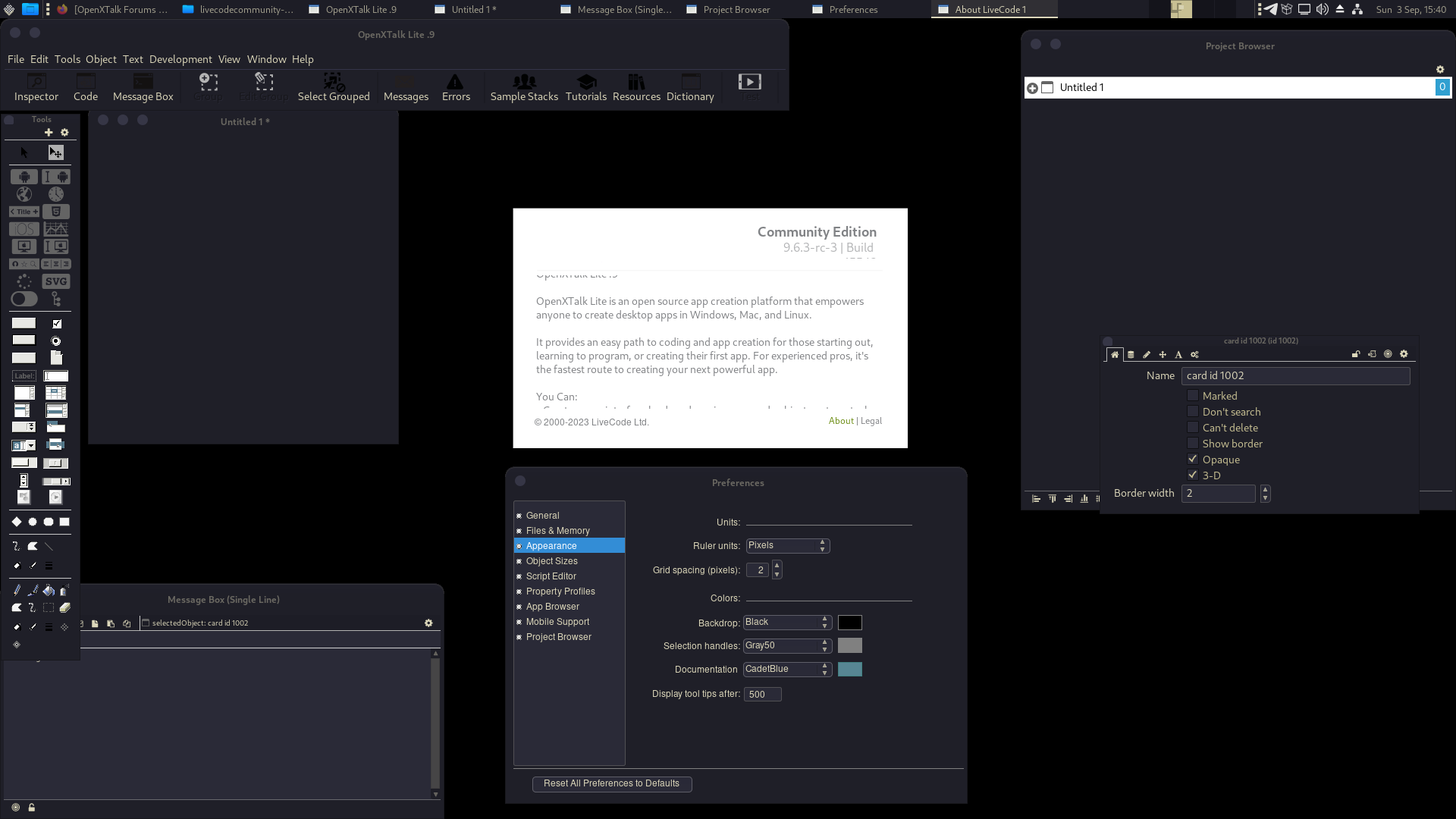Open Message Box settings gear
1456x819 pixels.
[x=428, y=623]
